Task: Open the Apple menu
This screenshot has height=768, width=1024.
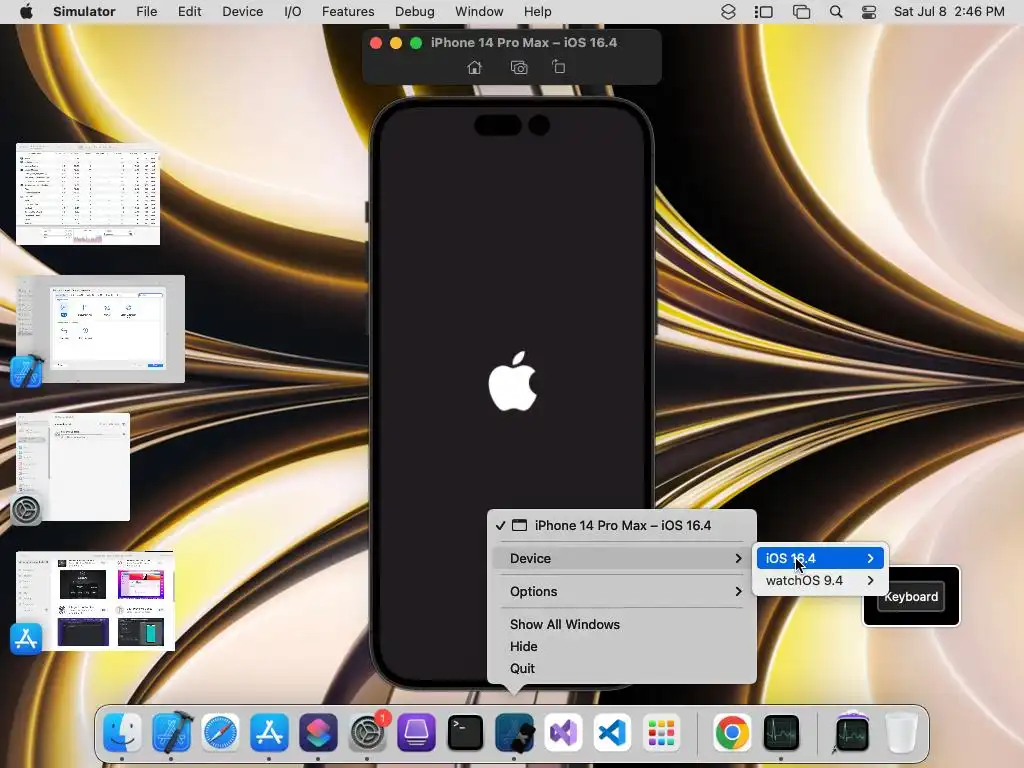Action: tap(26, 11)
